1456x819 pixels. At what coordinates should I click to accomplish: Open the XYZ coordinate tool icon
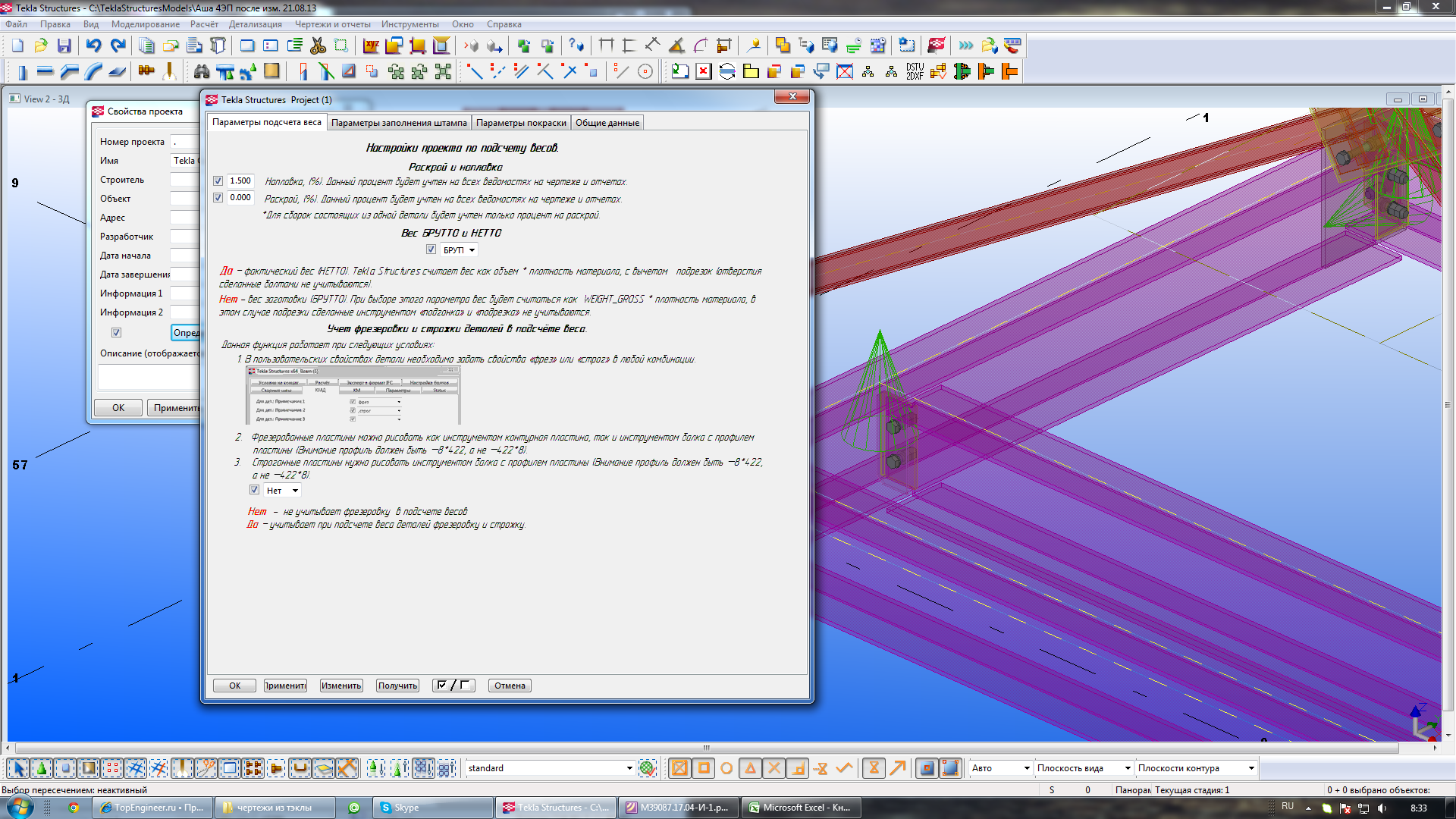371,46
